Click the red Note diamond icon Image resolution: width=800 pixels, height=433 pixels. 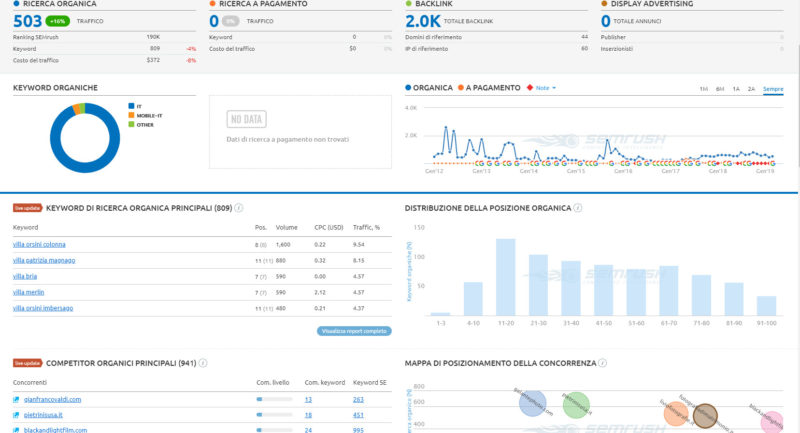click(x=530, y=88)
